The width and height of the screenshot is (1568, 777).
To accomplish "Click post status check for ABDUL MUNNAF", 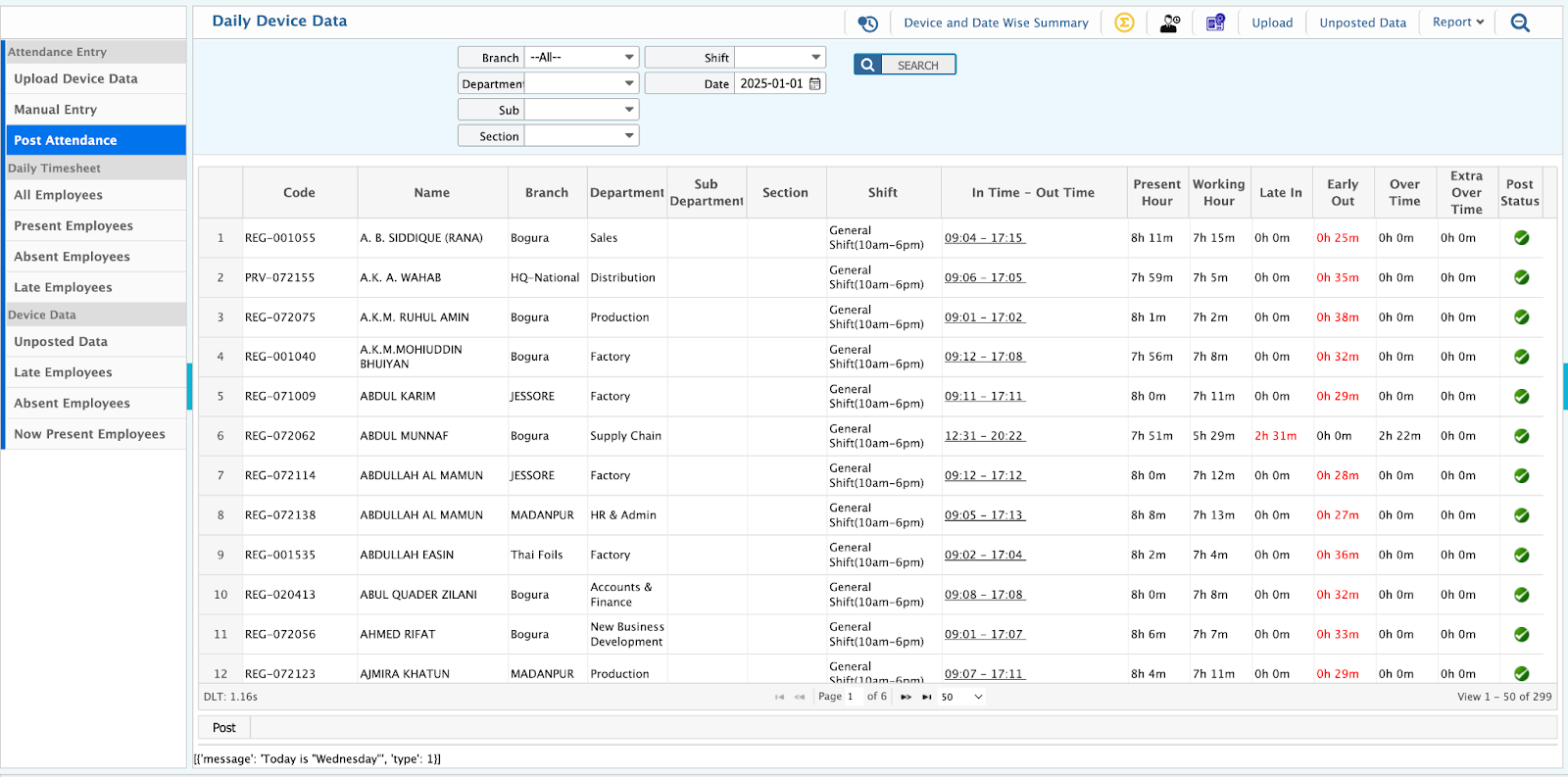I will (1521, 436).
